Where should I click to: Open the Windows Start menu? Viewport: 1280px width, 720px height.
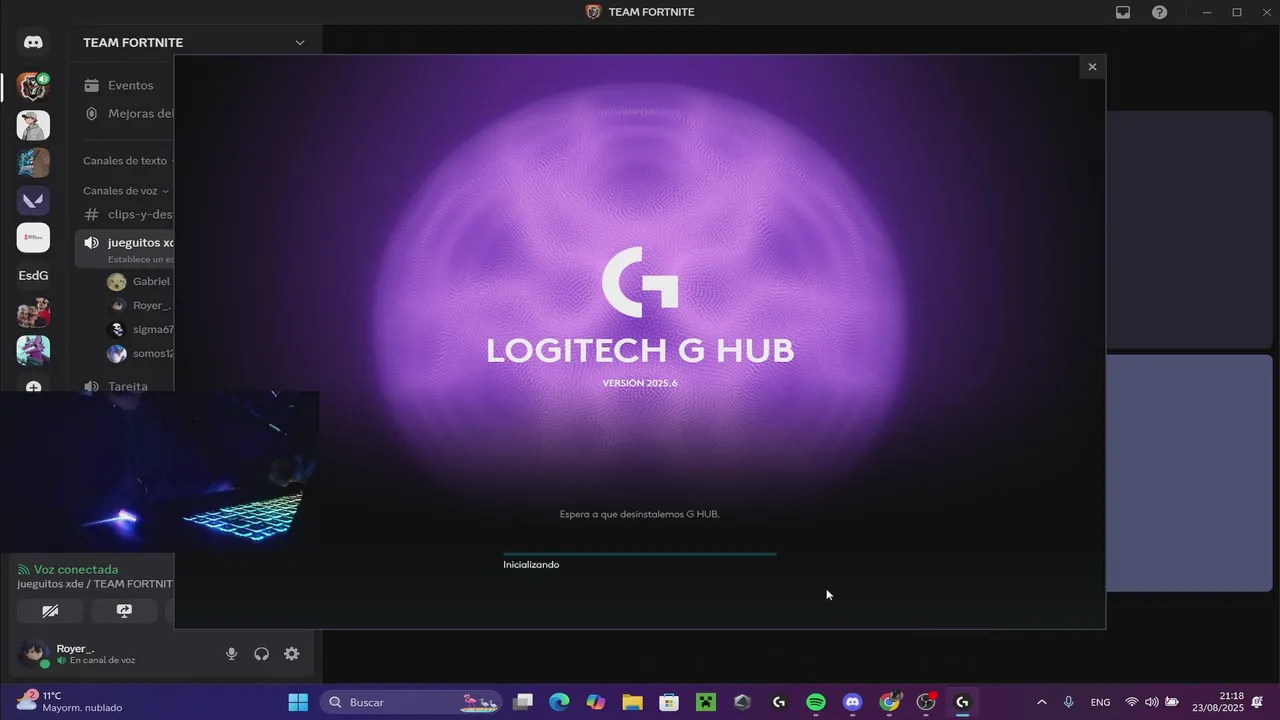tap(298, 702)
